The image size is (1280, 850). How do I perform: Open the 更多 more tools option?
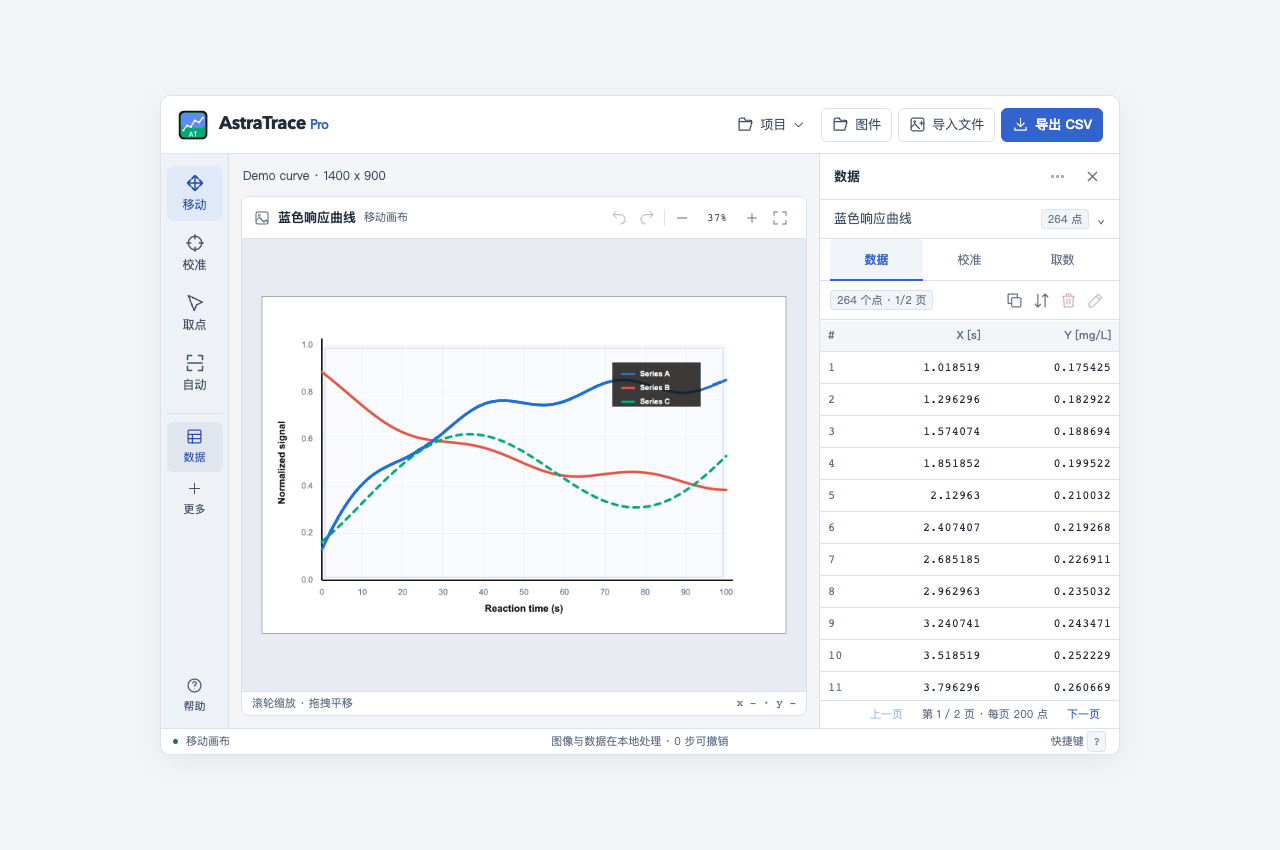pyautogui.click(x=195, y=498)
